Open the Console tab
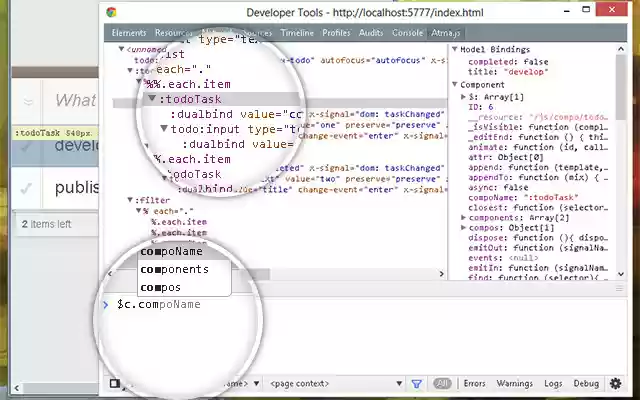This screenshot has width=640, height=400. (407, 33)
